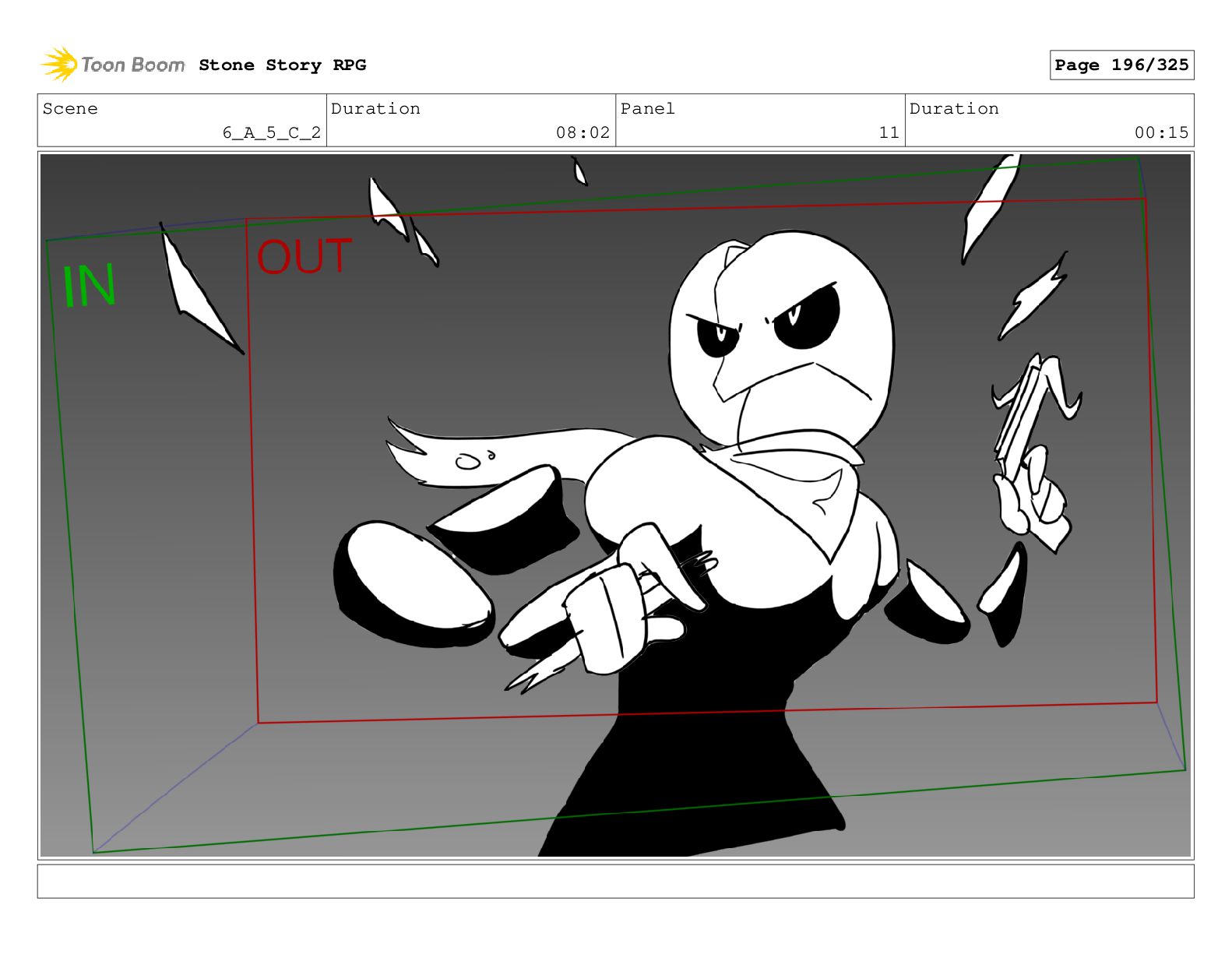Click the empty notes field below the panel
1232x954 pixels.
(x=615, y=881)
